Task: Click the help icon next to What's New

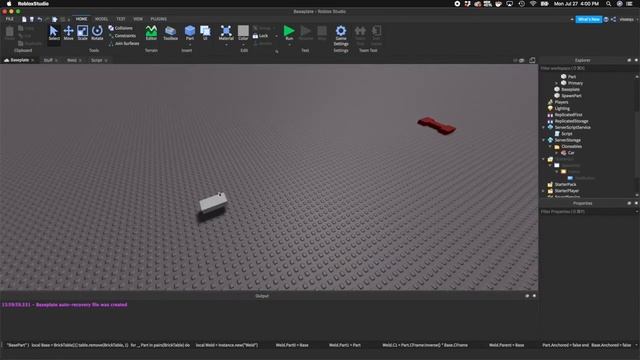Action: click(x=606, y=19)
